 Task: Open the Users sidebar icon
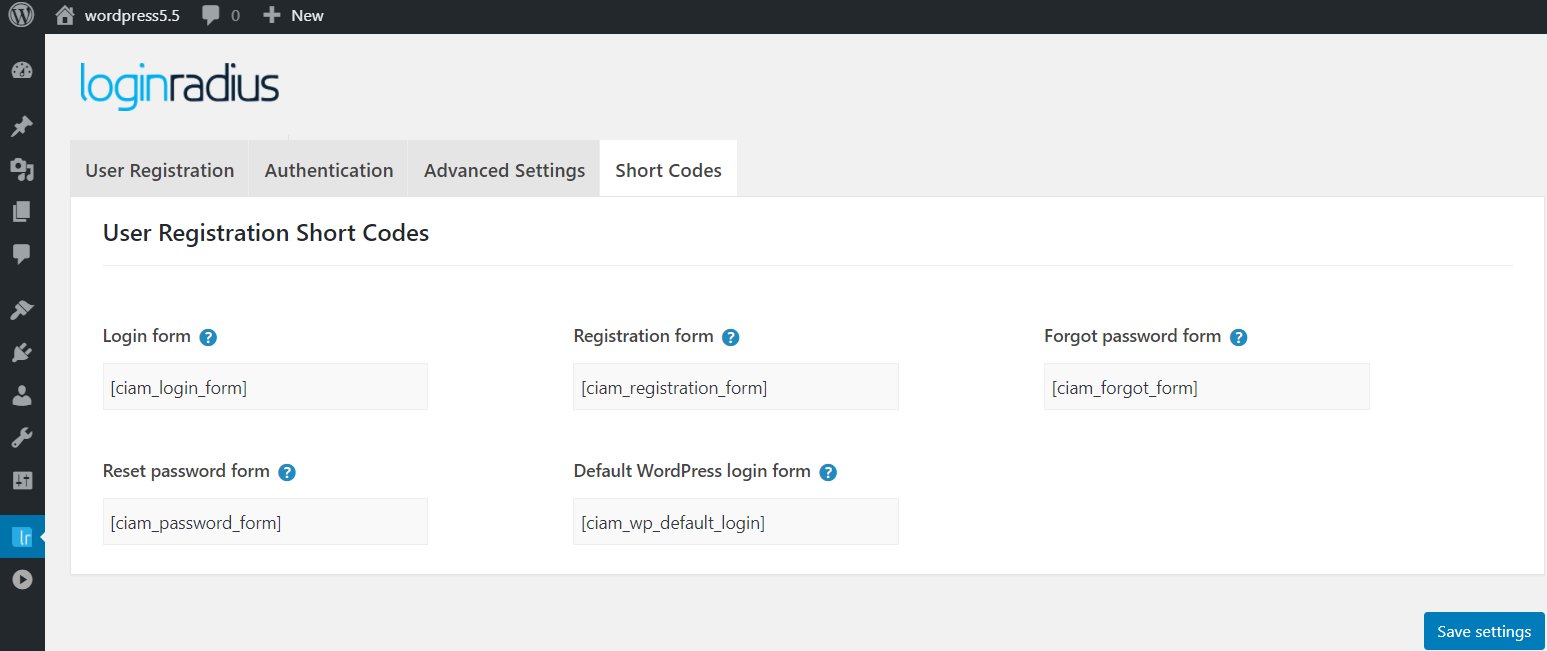[x=22, y=395]
